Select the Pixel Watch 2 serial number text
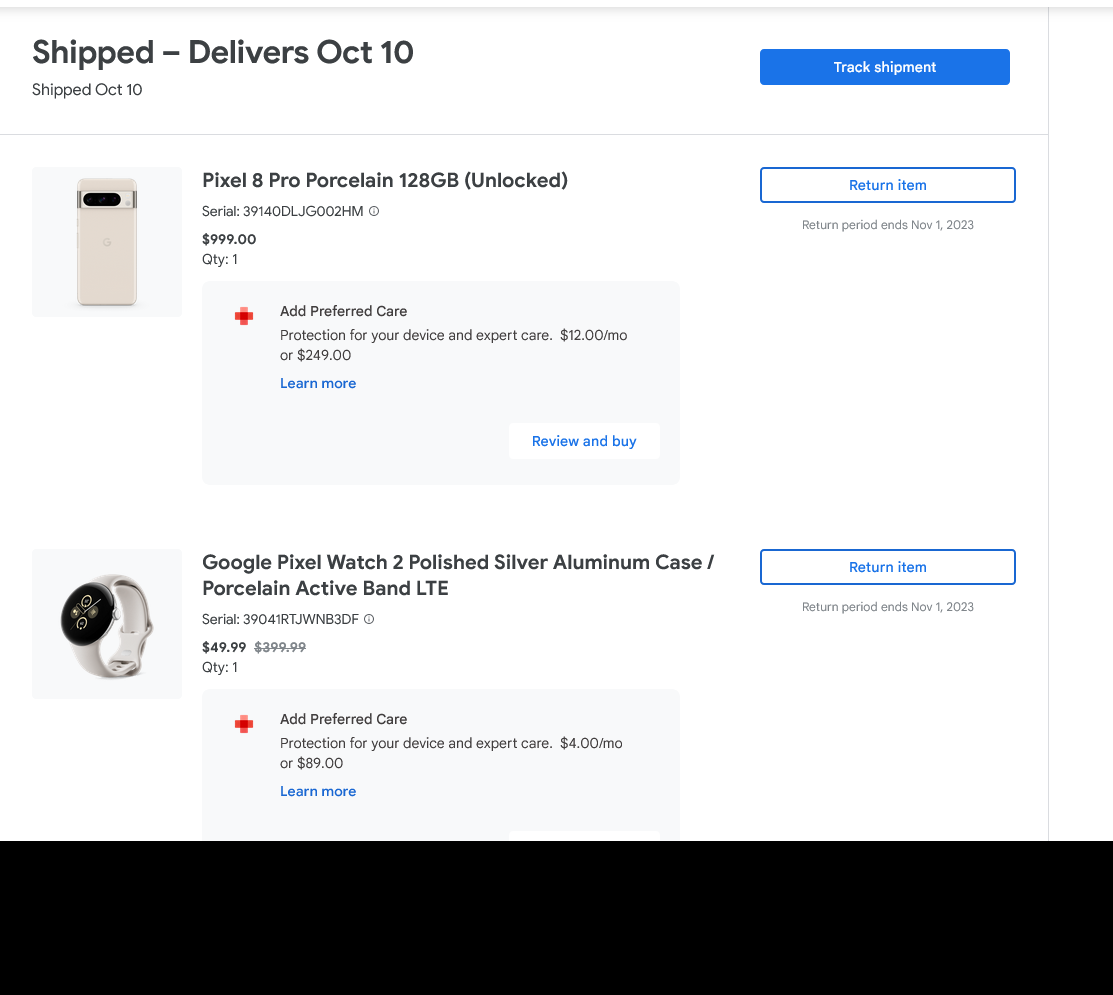This screenshot has height=995, width=1113. (300, 619)
